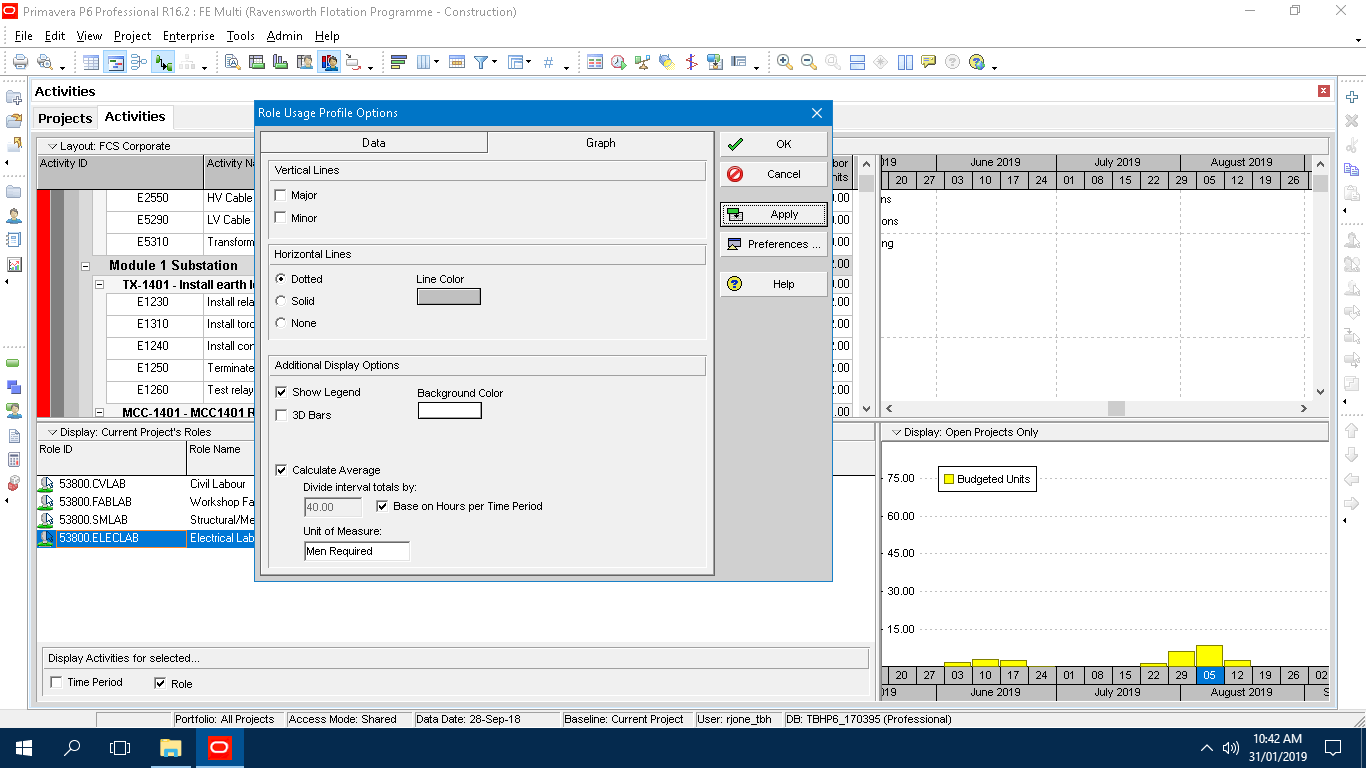This screenshot has width=1366, height=768.
Task: Collapse the MCC-1401 group row
Action: 99,412
